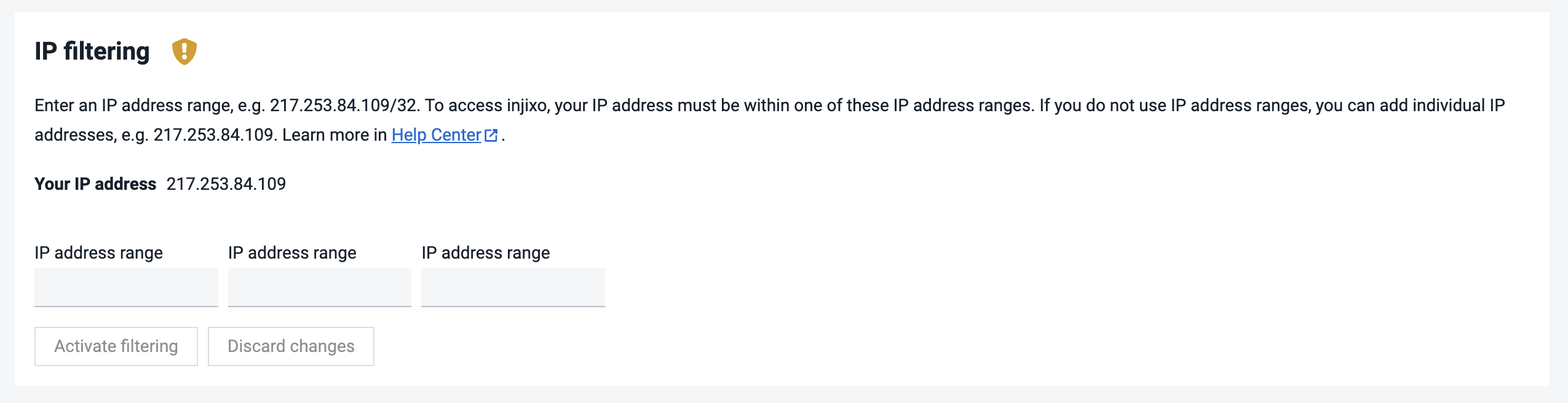Click the IP filtering heading text
The image size is (1568, 403).
tap(92, 51)
